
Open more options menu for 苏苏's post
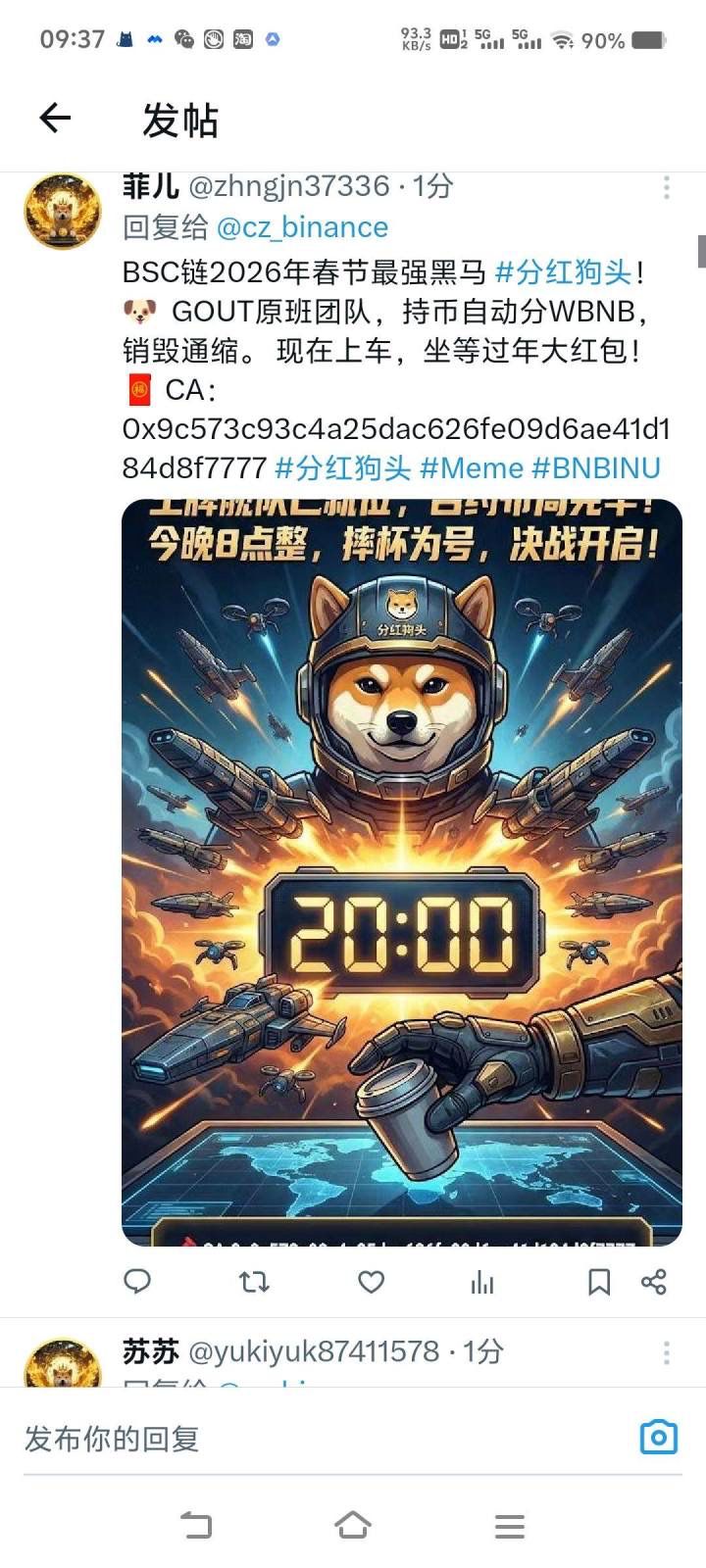[x=667, y=1352]
